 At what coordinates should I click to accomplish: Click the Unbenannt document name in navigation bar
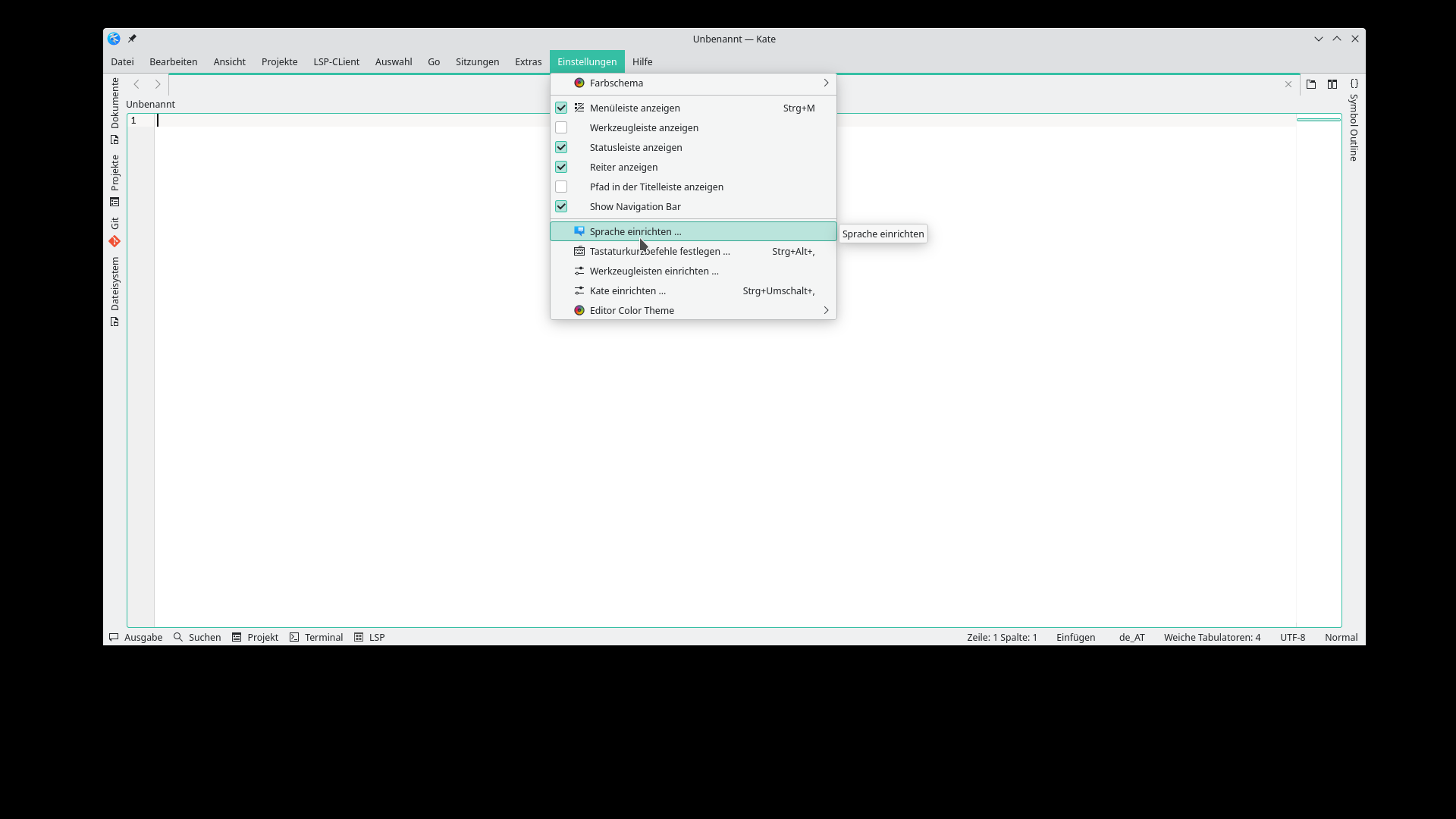[x=150, y=104]
